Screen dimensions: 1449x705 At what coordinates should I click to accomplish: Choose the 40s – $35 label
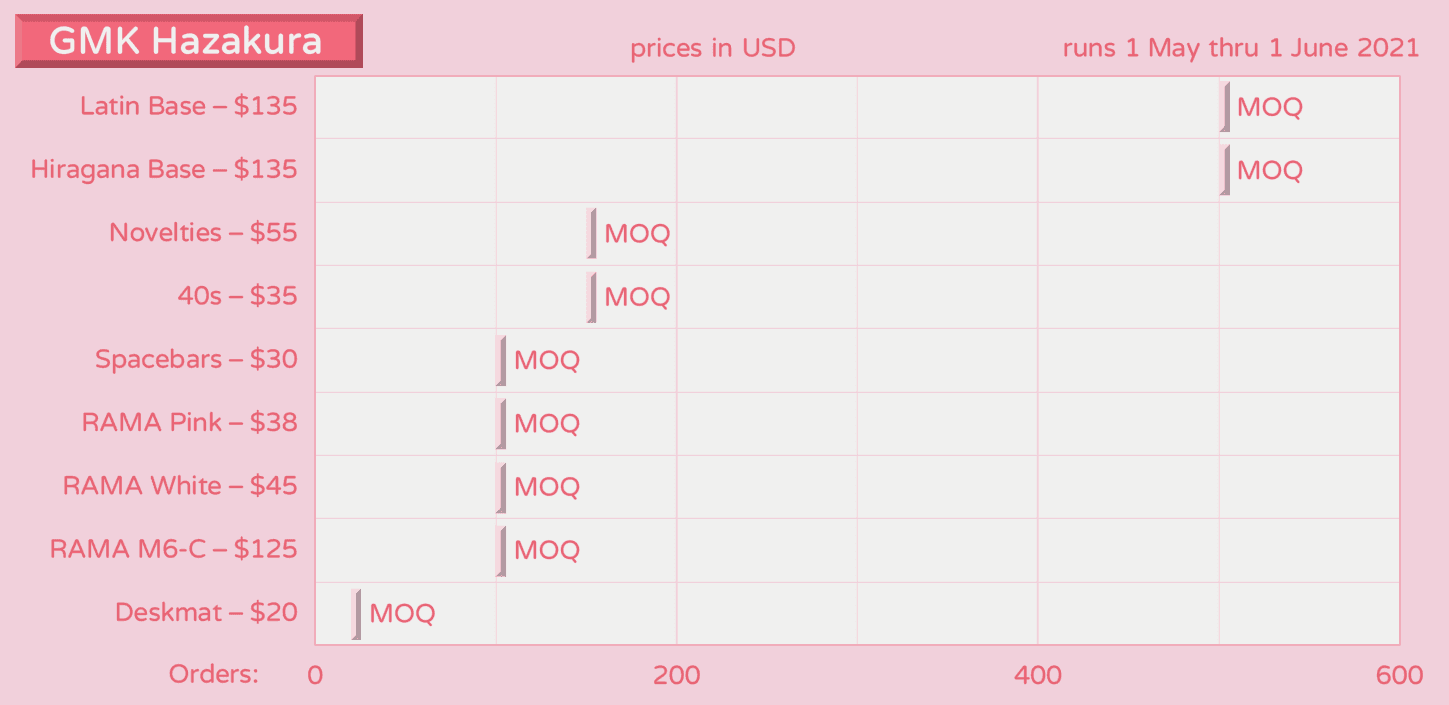237,296
